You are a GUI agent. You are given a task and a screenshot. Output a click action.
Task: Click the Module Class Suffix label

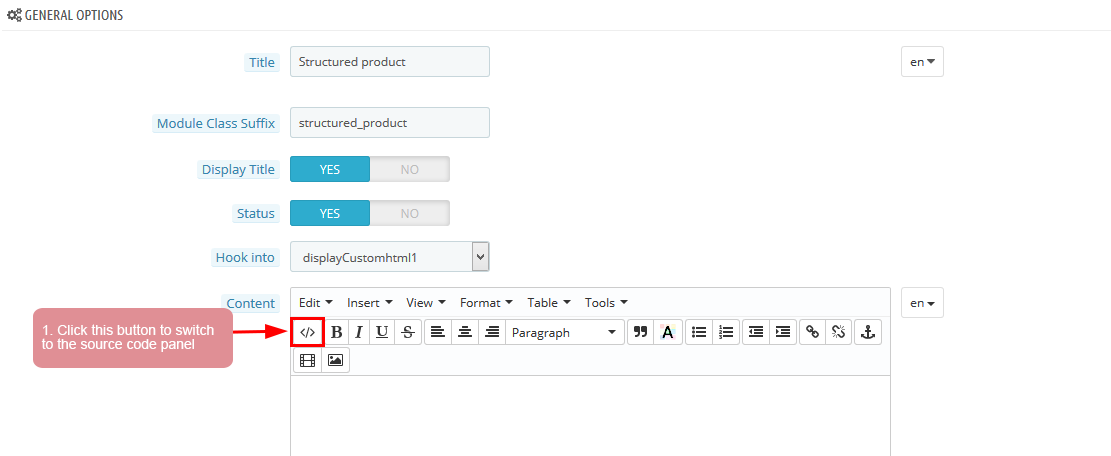[215, 123]
